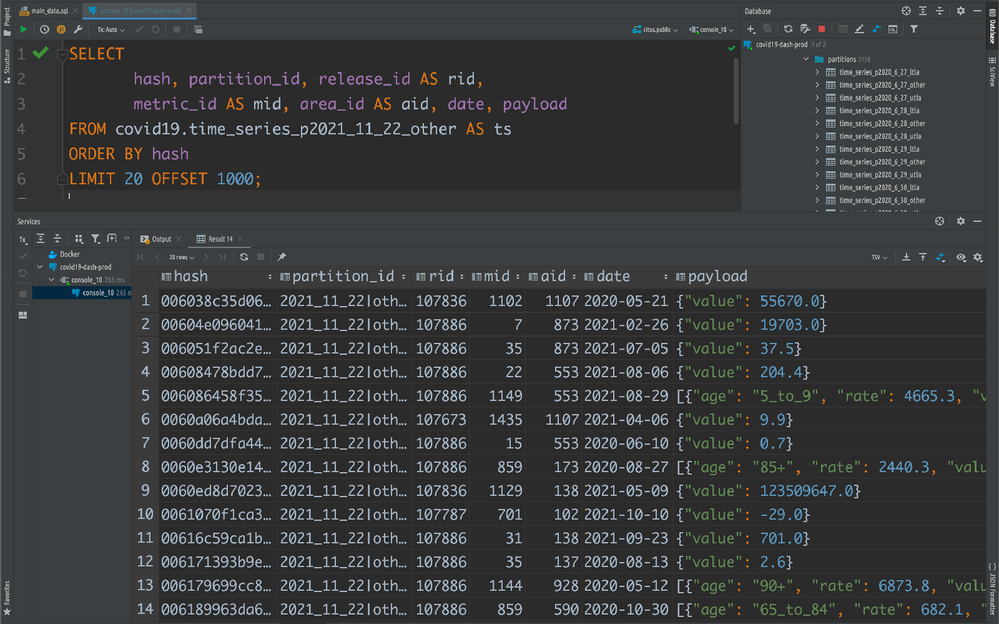Export result data download icon
Image resolution: width=999 pixels, height=624 pixels.
[x=906, y=257]
